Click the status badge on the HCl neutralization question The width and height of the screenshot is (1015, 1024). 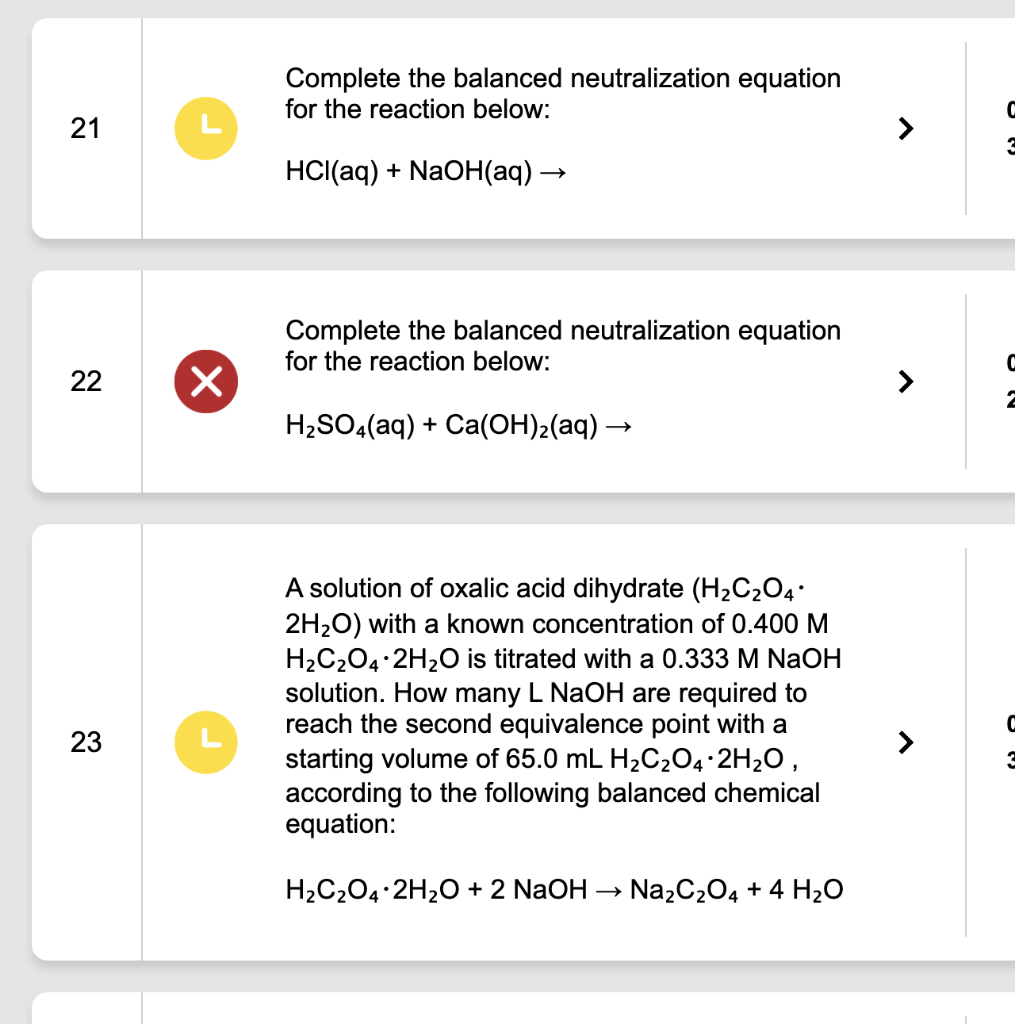pos(205,127)
